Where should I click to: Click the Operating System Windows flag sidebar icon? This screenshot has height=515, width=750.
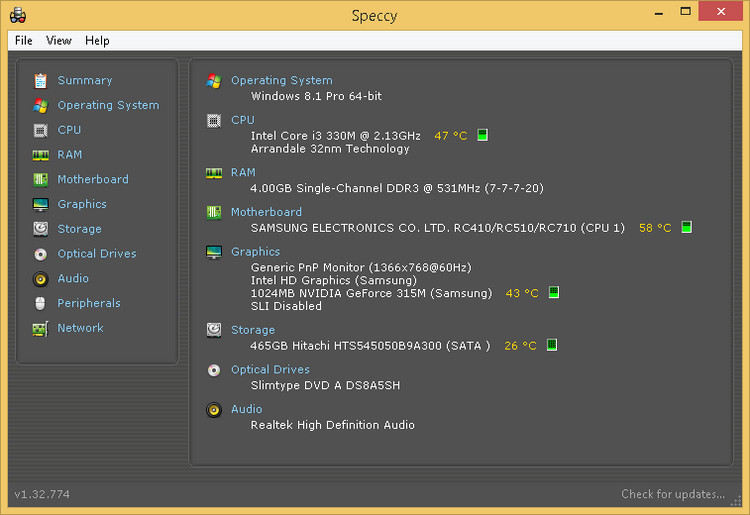pos(41,106)
